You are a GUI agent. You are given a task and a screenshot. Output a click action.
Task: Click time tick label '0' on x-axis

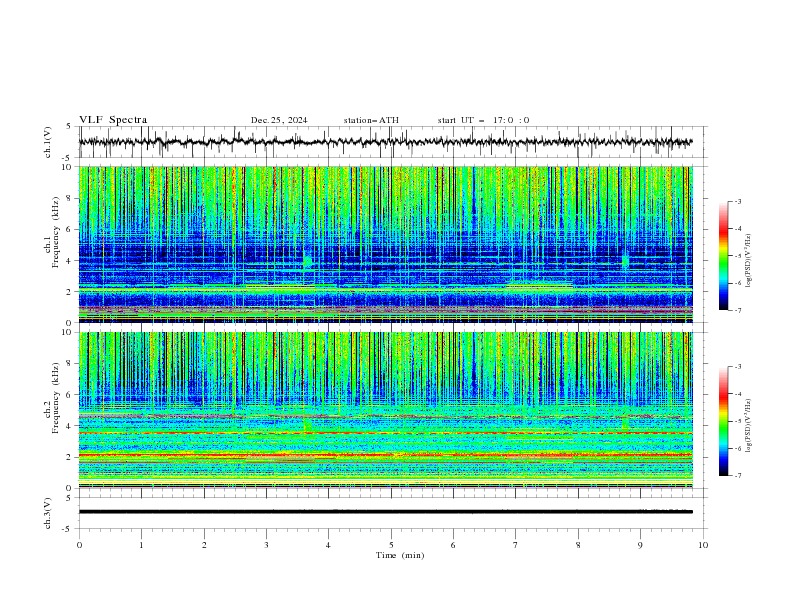click(x=79, y=545)
